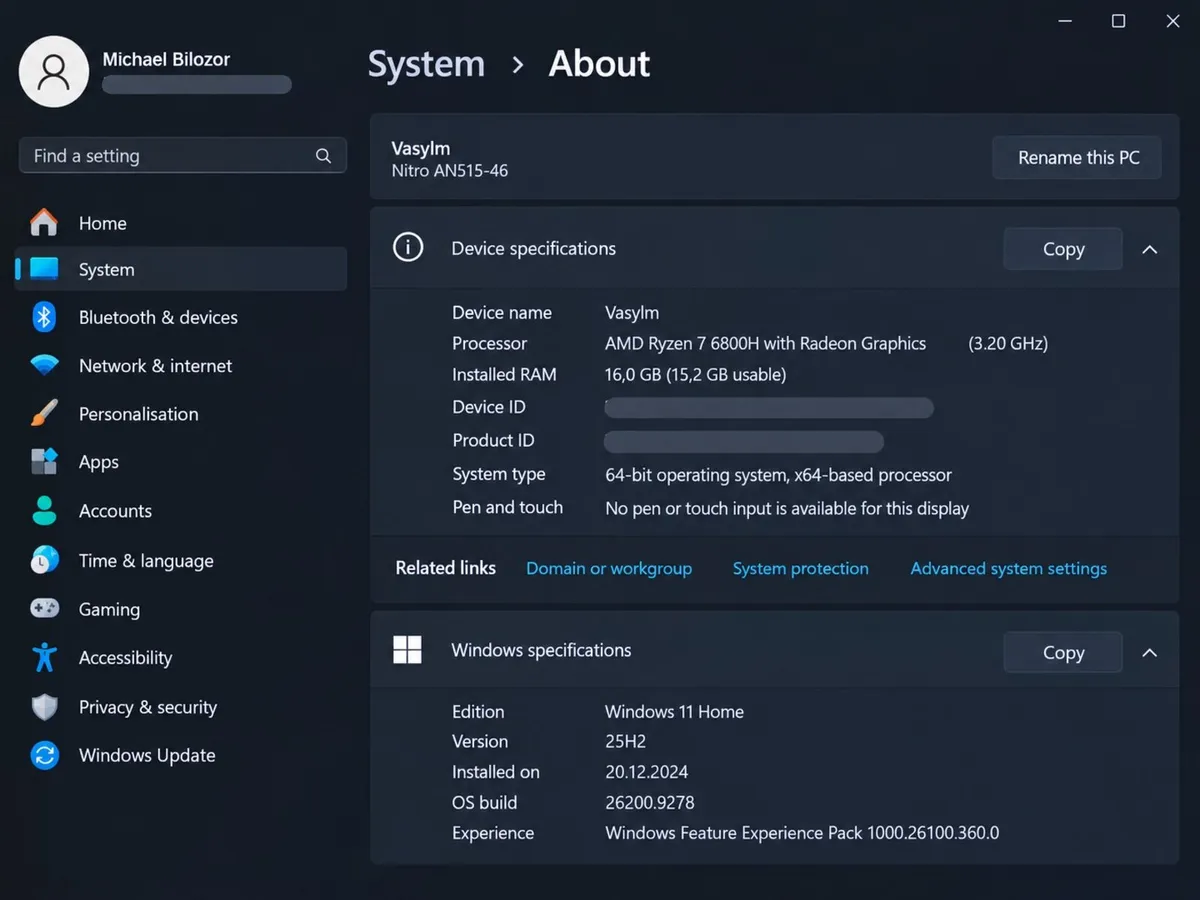This screenshot has height=900, width=1200.
Task: Click the version value 25H2
Action: click(x=625, y=741)
